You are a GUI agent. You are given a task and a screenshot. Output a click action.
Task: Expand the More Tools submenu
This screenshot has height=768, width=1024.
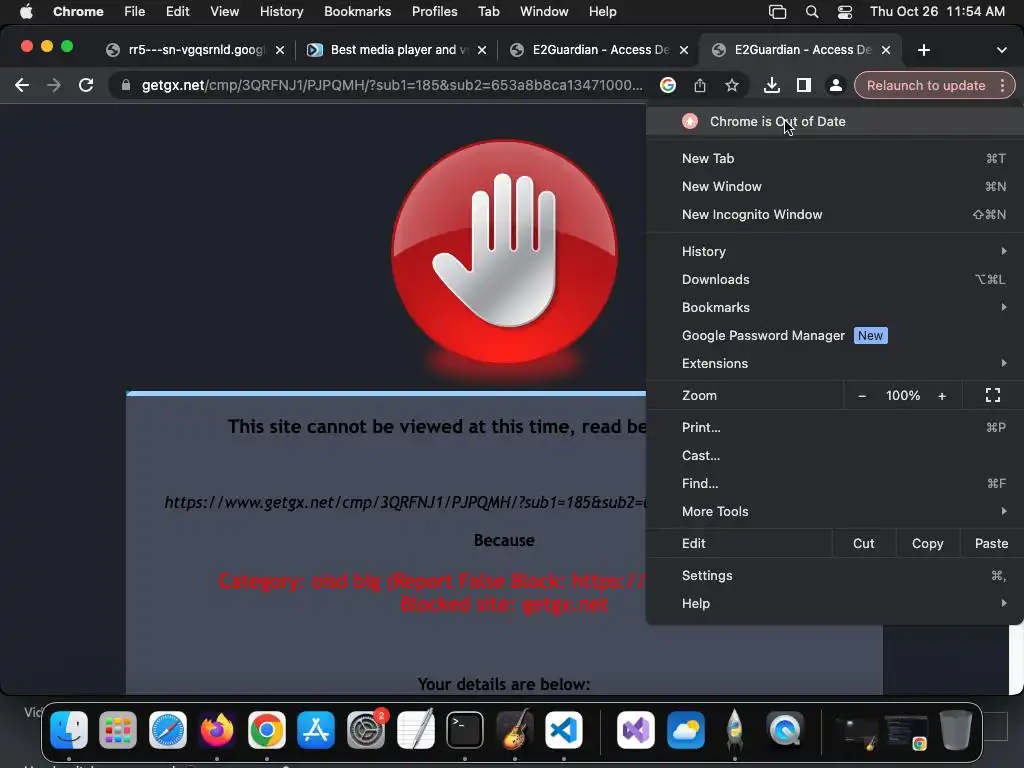point(835,512)
